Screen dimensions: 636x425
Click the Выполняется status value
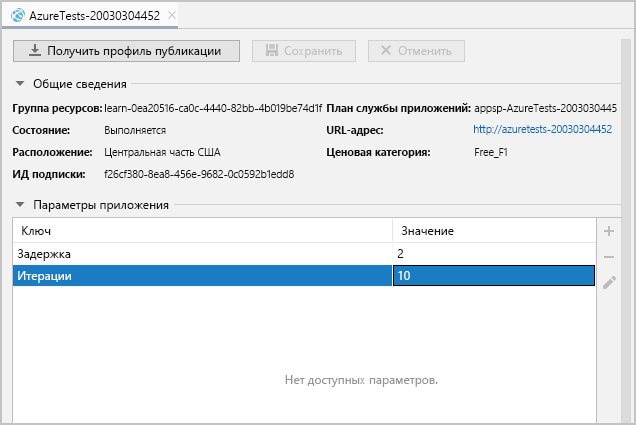[x=135, y=130]
